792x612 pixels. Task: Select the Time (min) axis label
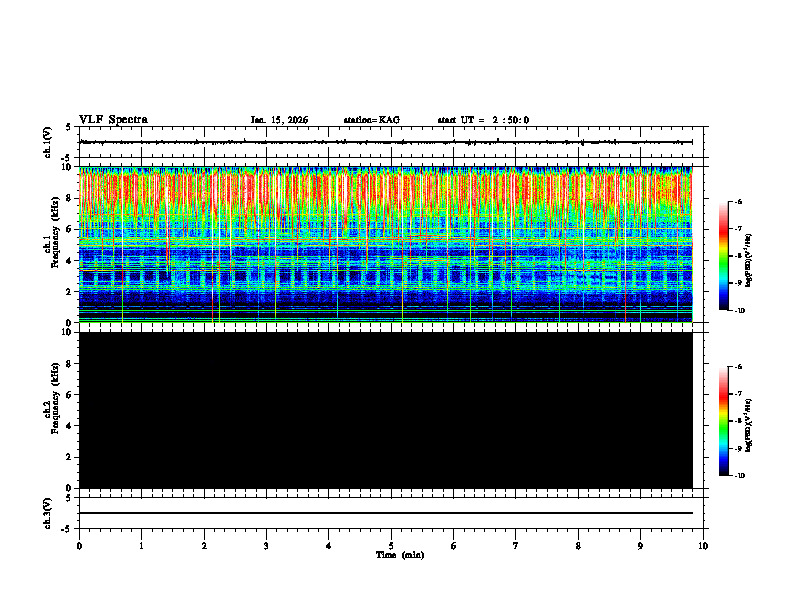400,555
